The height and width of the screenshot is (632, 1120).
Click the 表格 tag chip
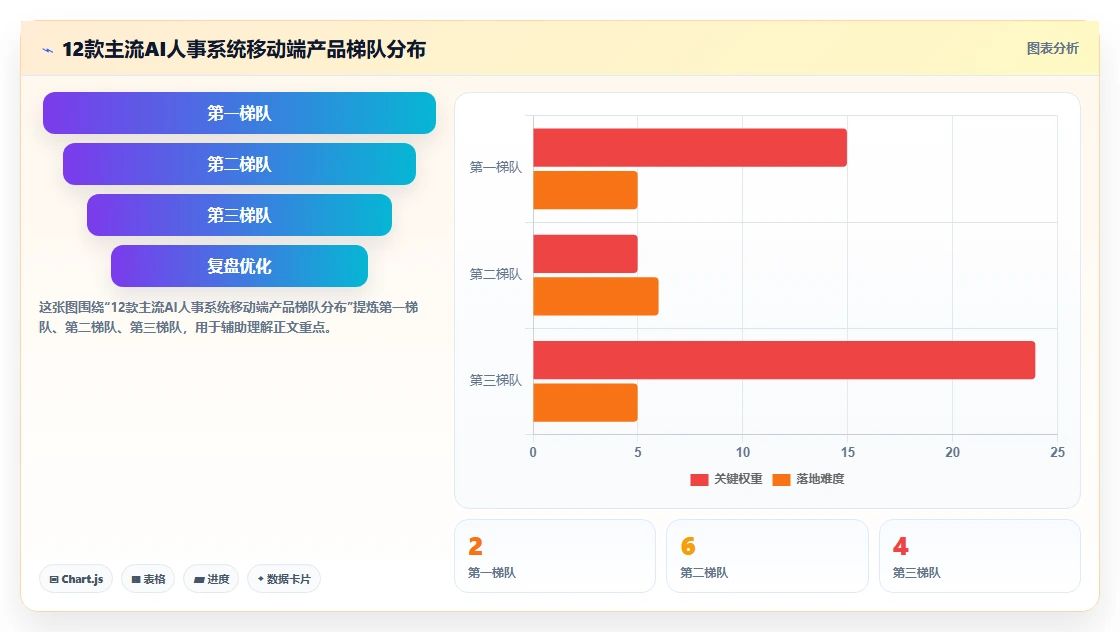(148, 578)
